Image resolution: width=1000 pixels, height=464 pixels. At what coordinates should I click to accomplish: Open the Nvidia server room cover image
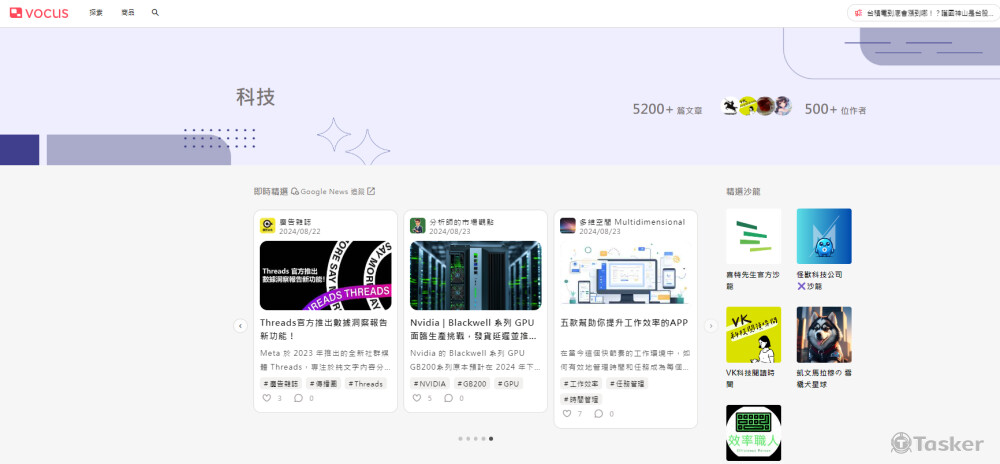tap(476, 275)
